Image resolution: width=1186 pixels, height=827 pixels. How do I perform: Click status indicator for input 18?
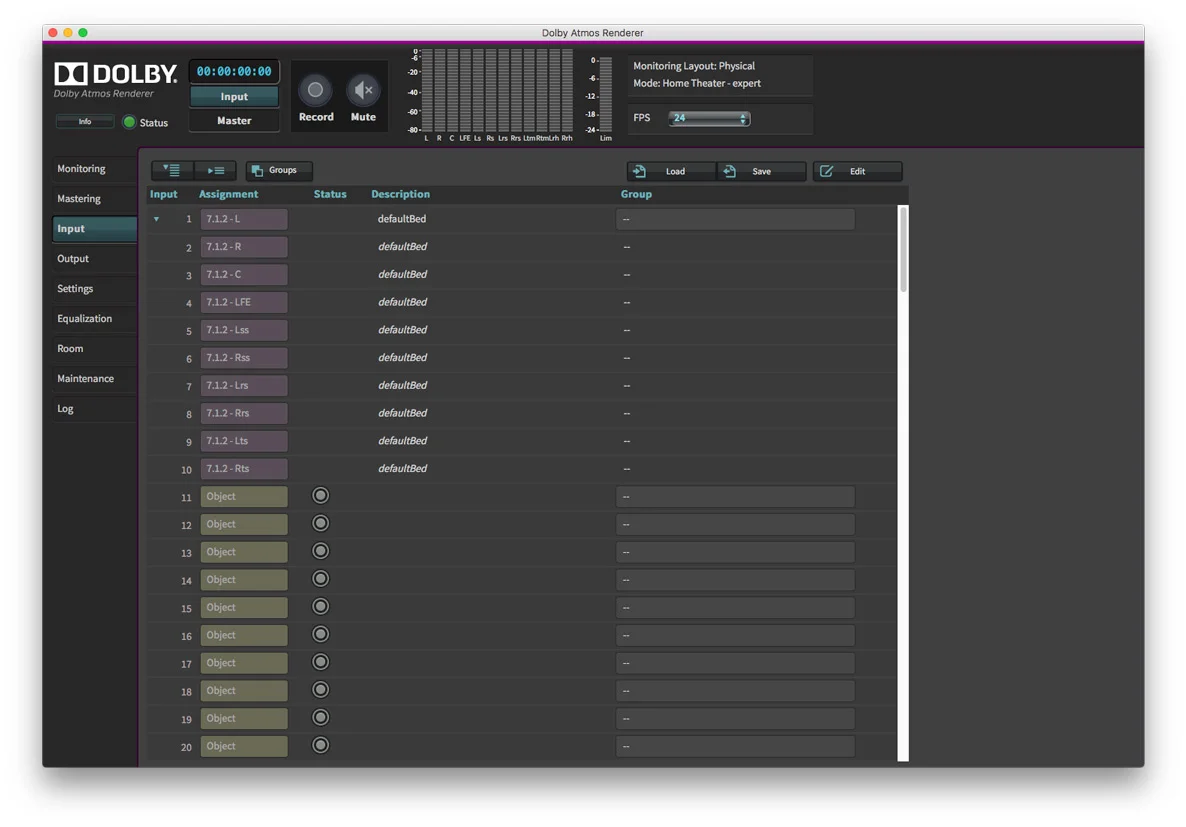(321, 690)
